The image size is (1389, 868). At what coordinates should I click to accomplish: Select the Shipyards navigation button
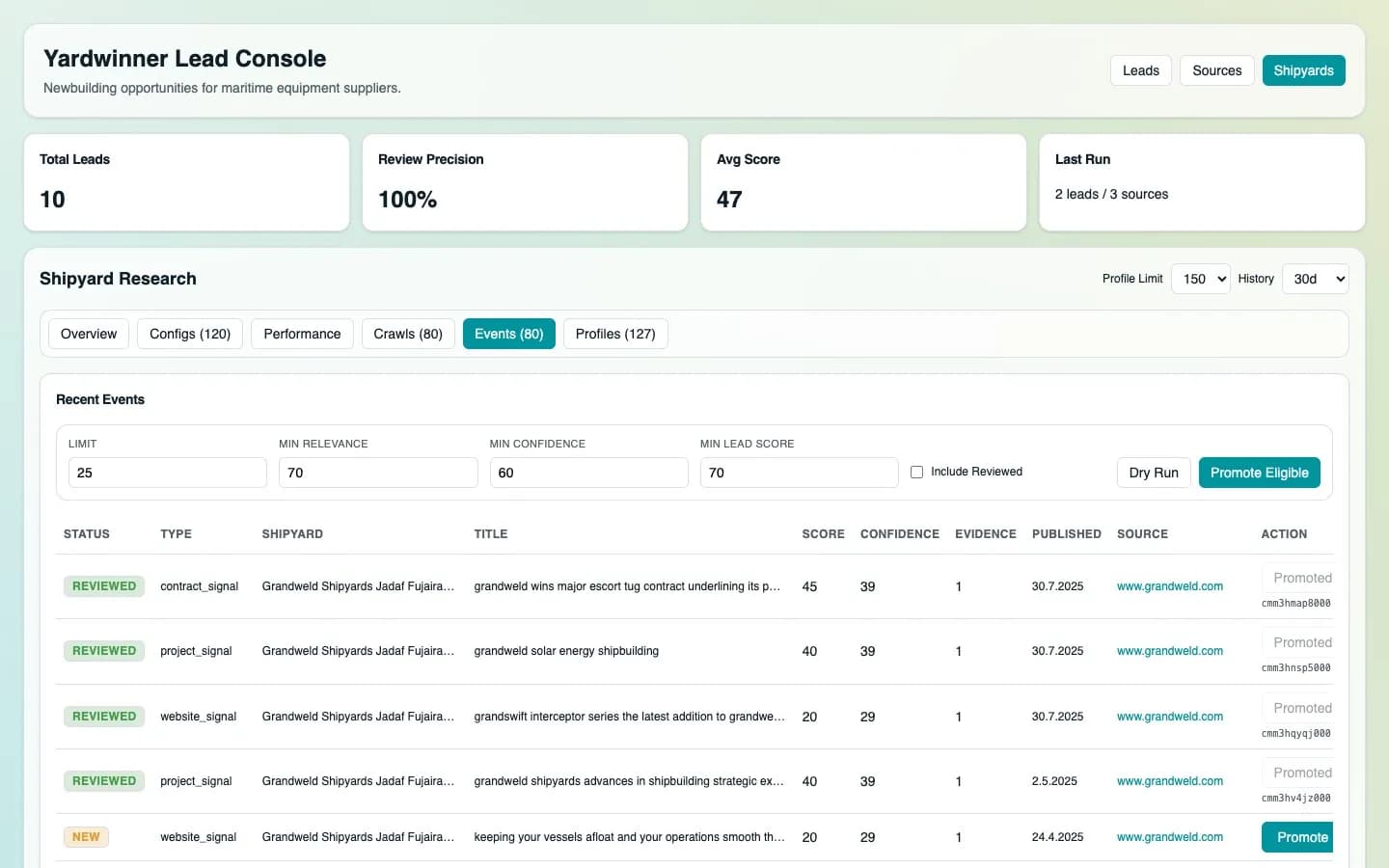(x=1303, y=70)
